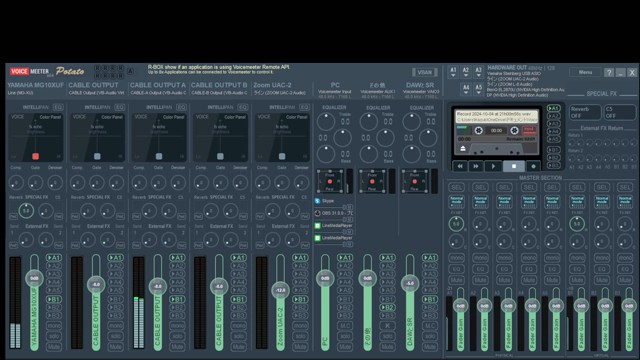Screen dimensions: 640x360
Task: Rewind the cassette recorder
Action: tap(460, 166)
